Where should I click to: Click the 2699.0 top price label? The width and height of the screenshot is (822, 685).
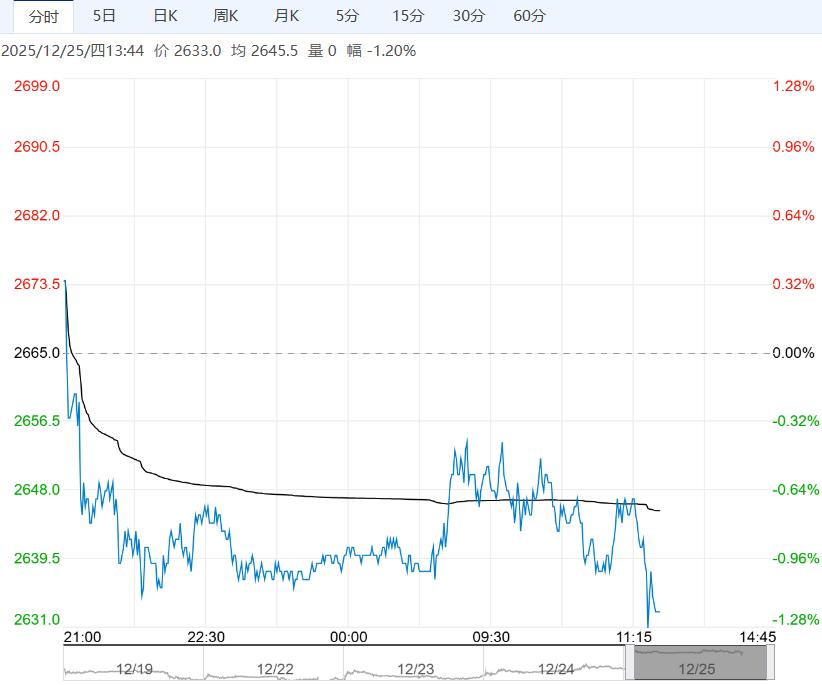pos(36,86)
